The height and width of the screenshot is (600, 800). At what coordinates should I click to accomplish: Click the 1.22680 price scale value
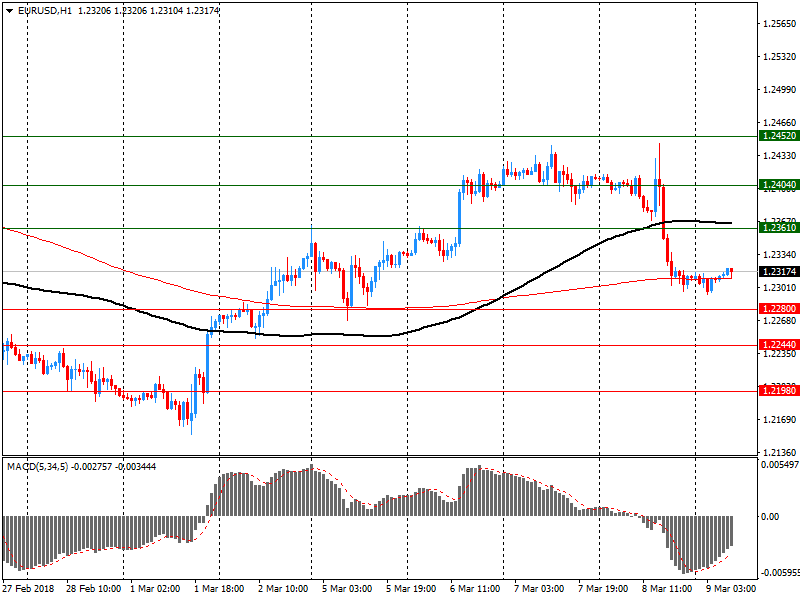coord(780,320)
